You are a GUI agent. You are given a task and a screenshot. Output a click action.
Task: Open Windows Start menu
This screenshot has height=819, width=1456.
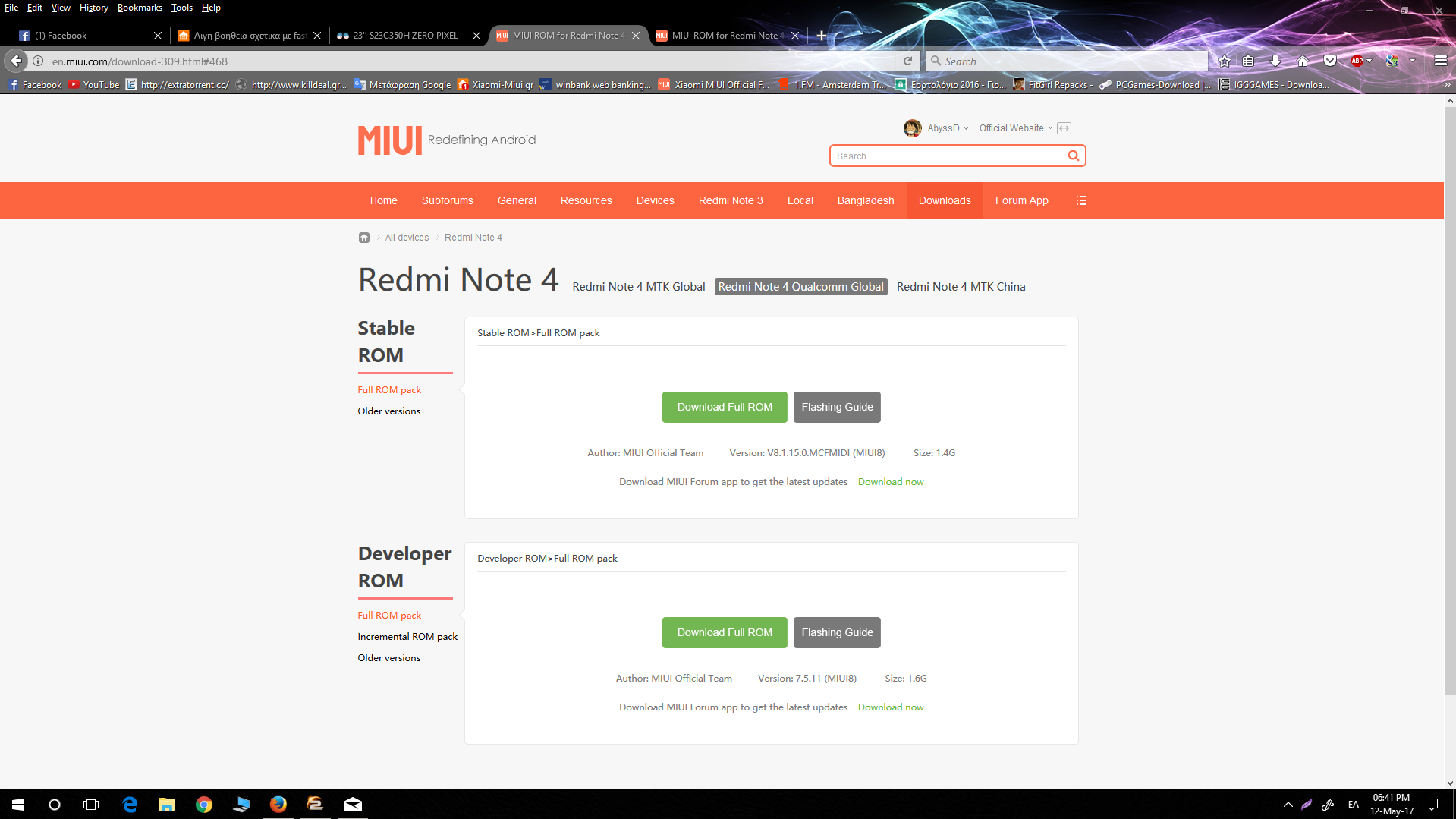(x=18, y=805)
